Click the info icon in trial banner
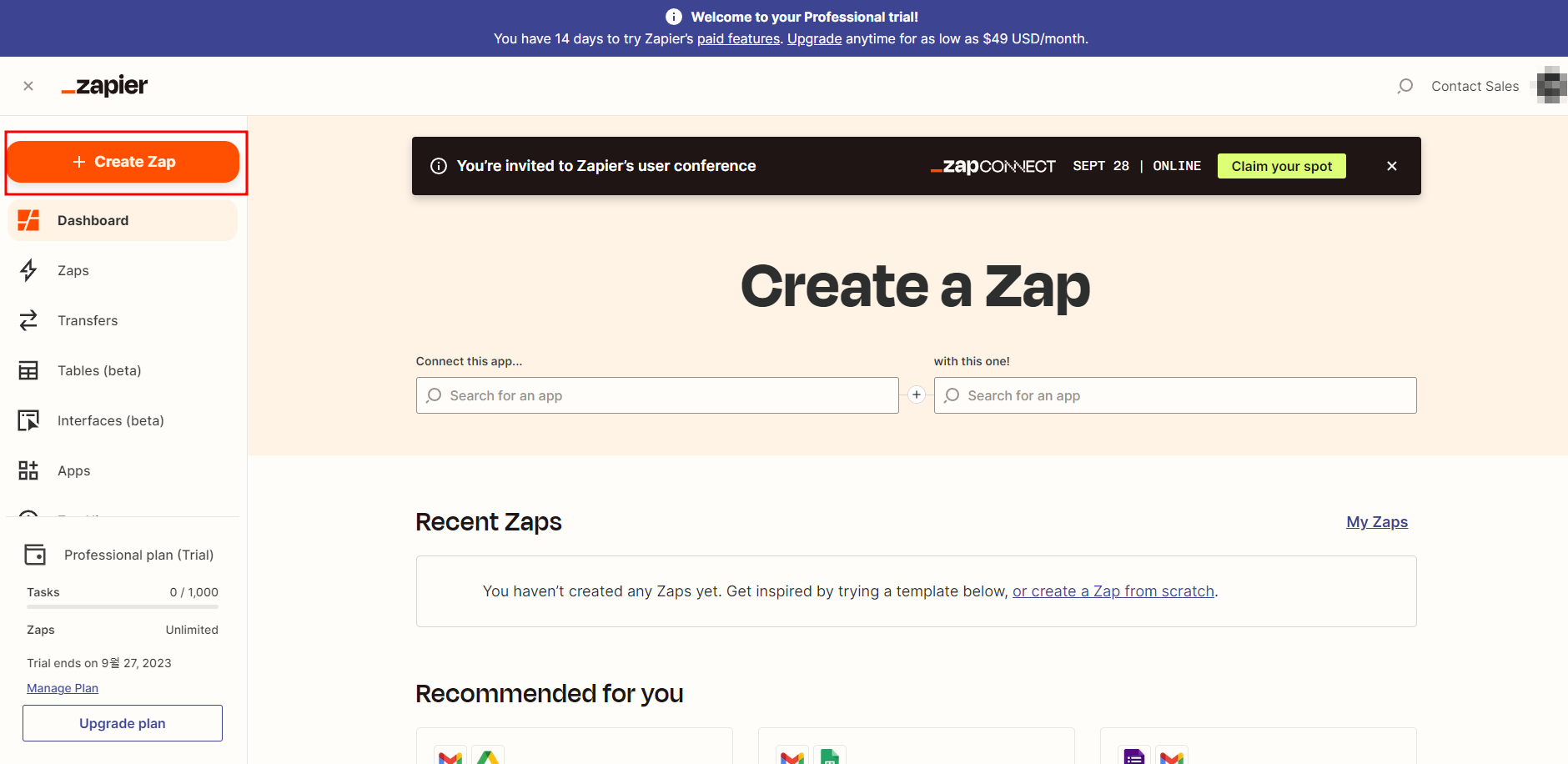This screenshot has height=764, width=1568. point(674,17)
